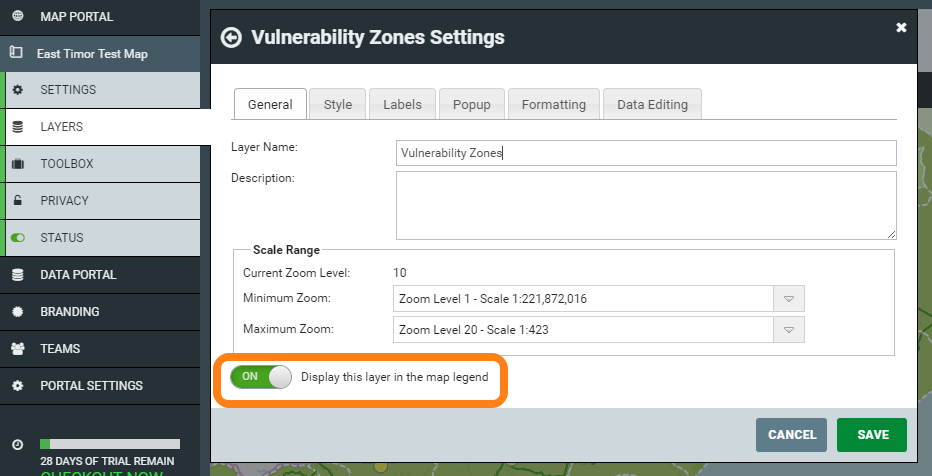Open the Minimum Zoom dropdown
The height and width of the screenshot is (476, 932).
point(789,299)
